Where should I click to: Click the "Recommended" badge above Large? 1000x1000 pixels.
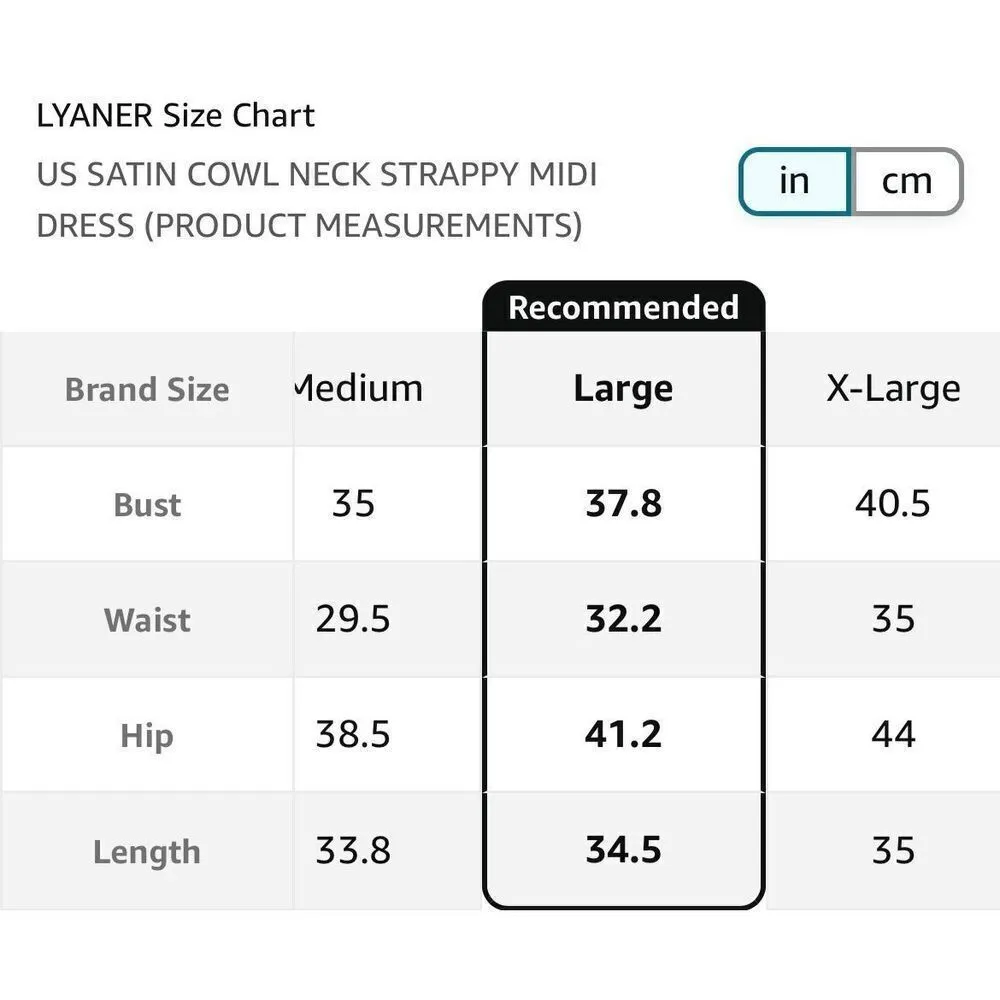coord(623,308)
